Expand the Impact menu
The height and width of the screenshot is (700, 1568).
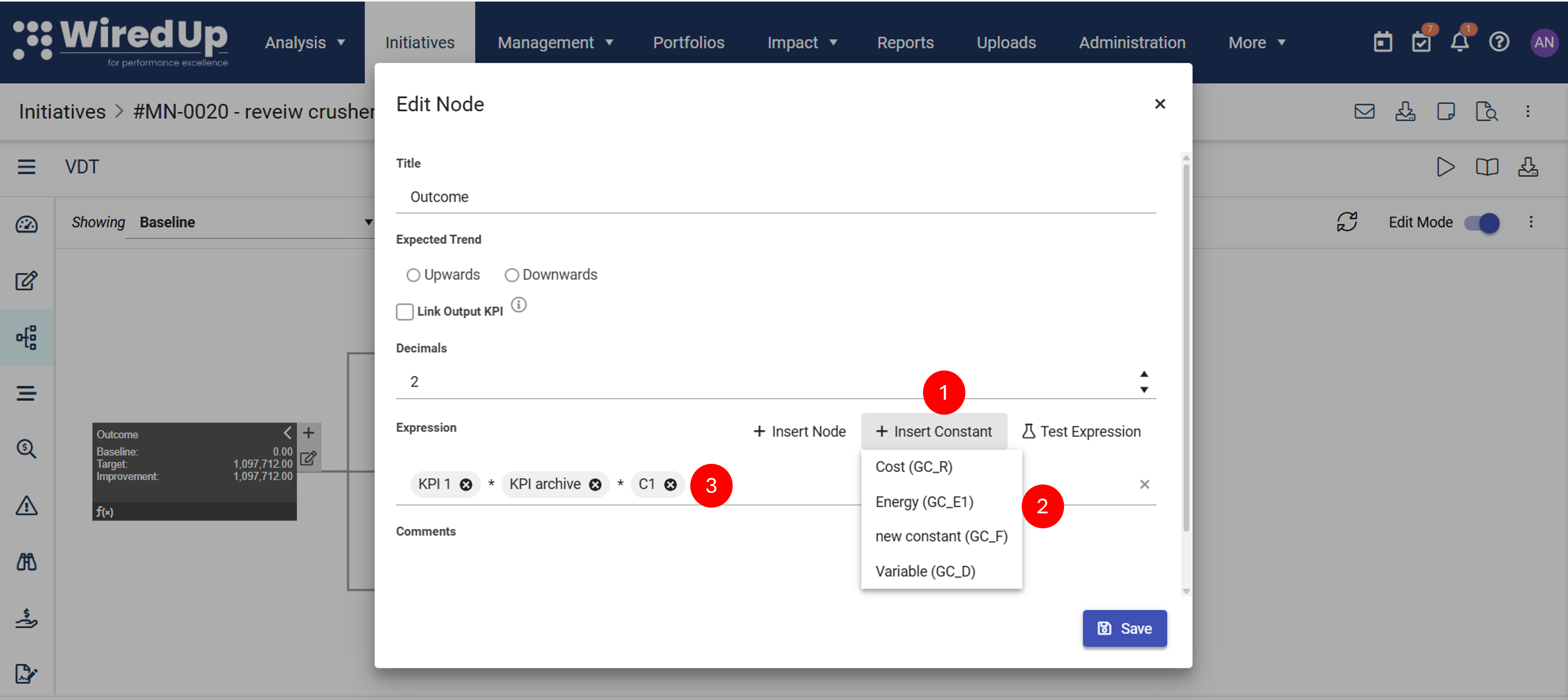802,43
